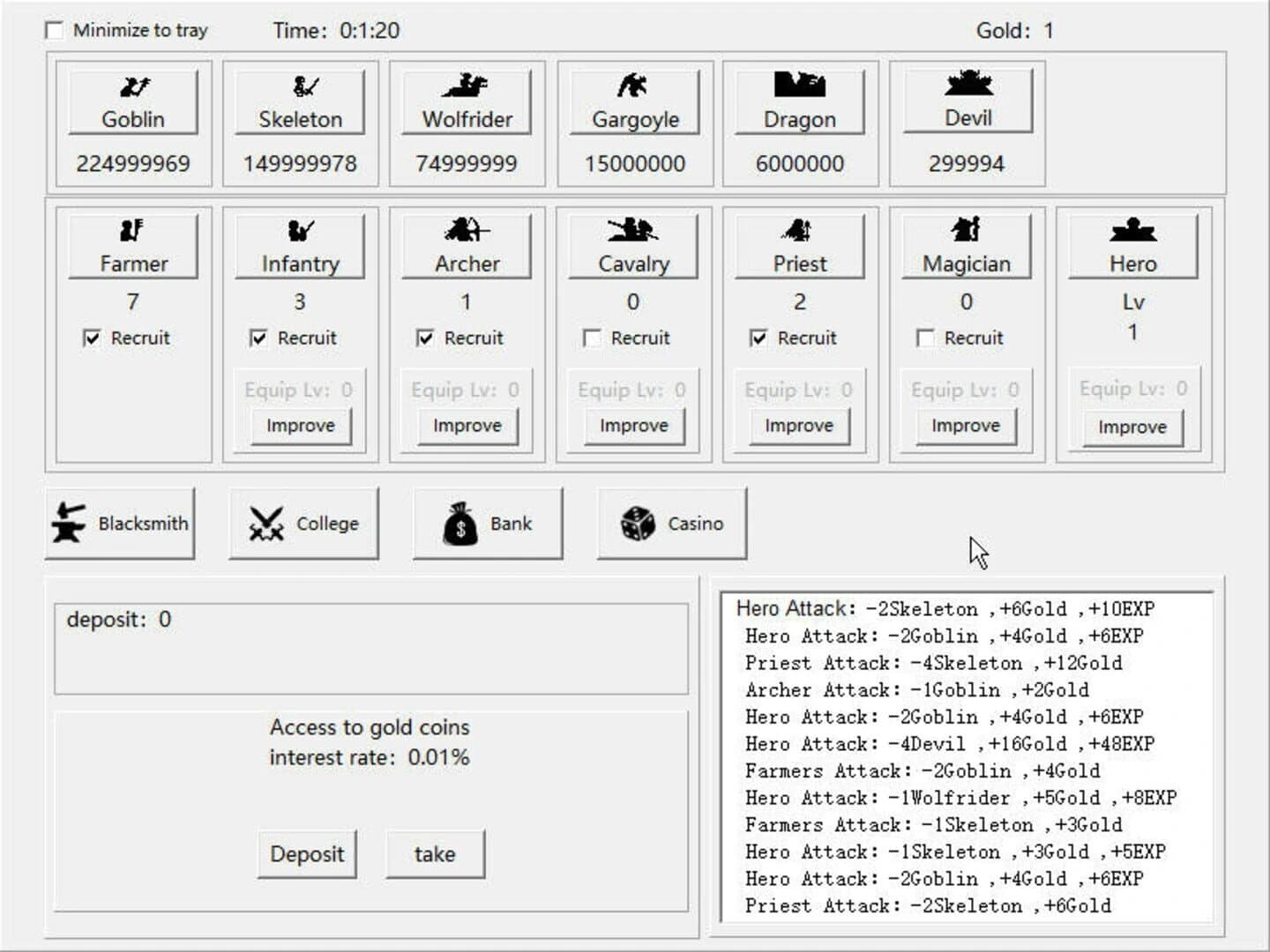The width and height of the screenshot is (1270, 952).
Task: Click the take button
Action: (x=434, y=852)
